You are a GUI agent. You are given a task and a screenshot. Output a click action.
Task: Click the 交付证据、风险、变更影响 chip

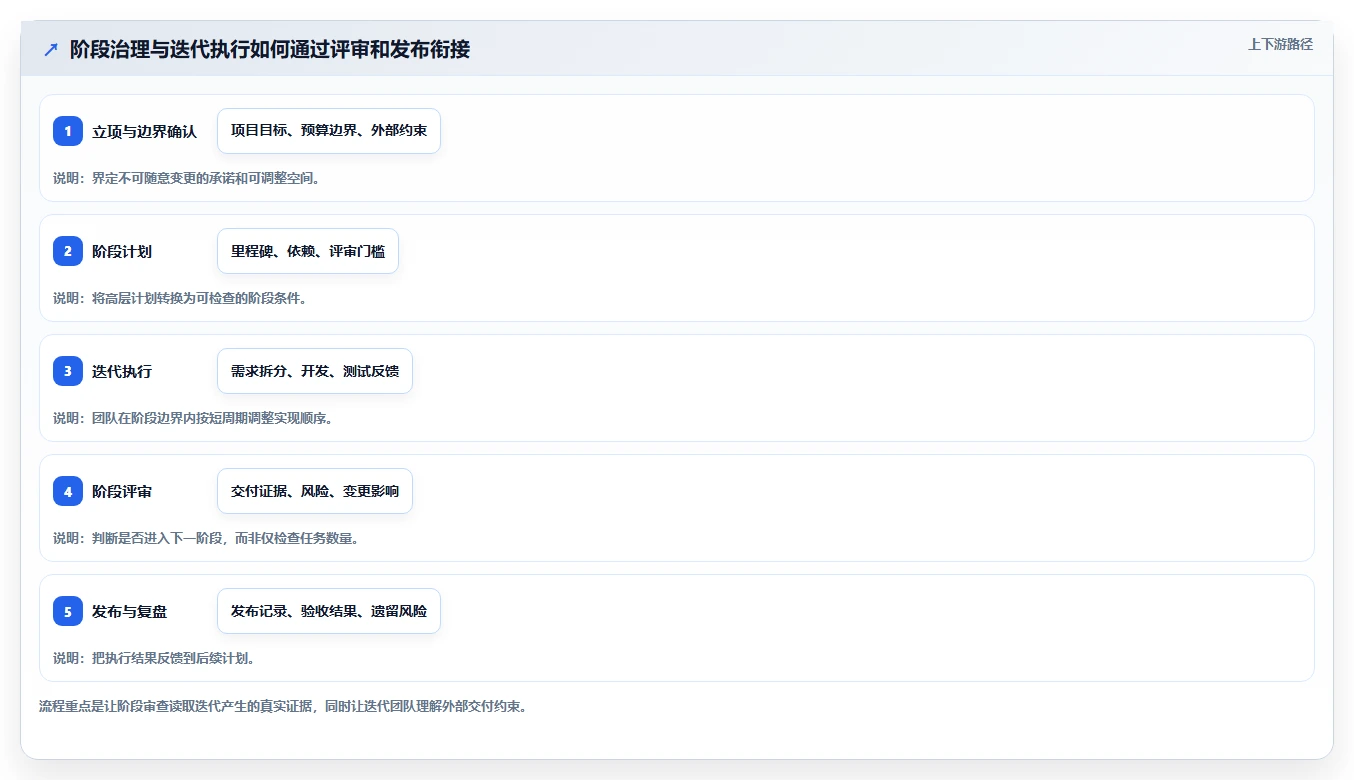tap(315, 491)
